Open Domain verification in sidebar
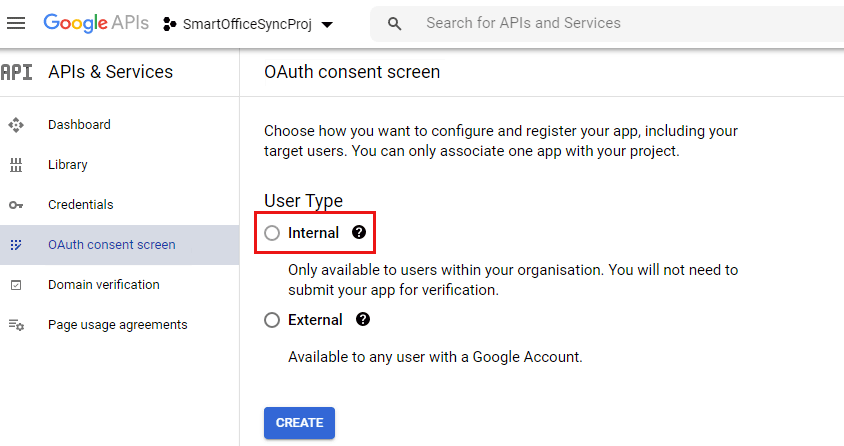 pos(119,285)
